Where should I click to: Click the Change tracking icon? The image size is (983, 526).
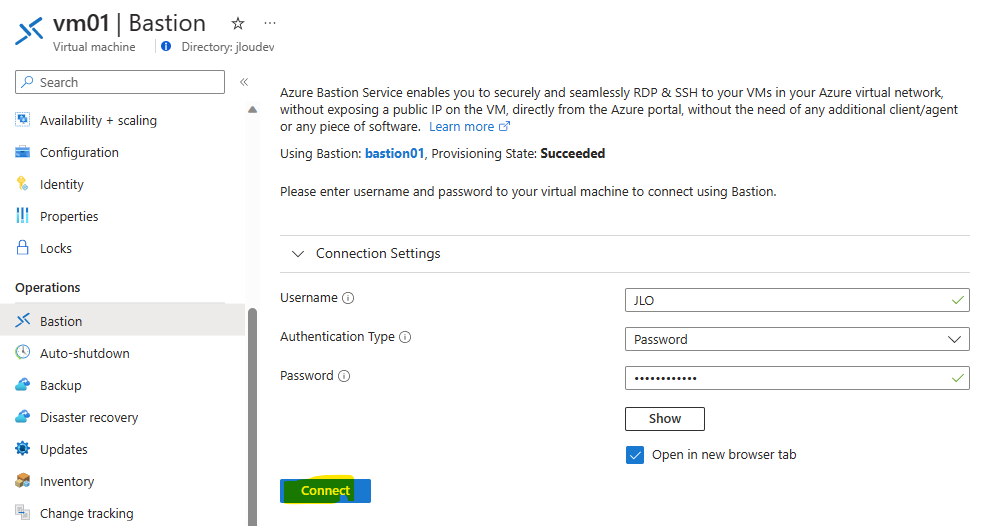pos(23,512)
